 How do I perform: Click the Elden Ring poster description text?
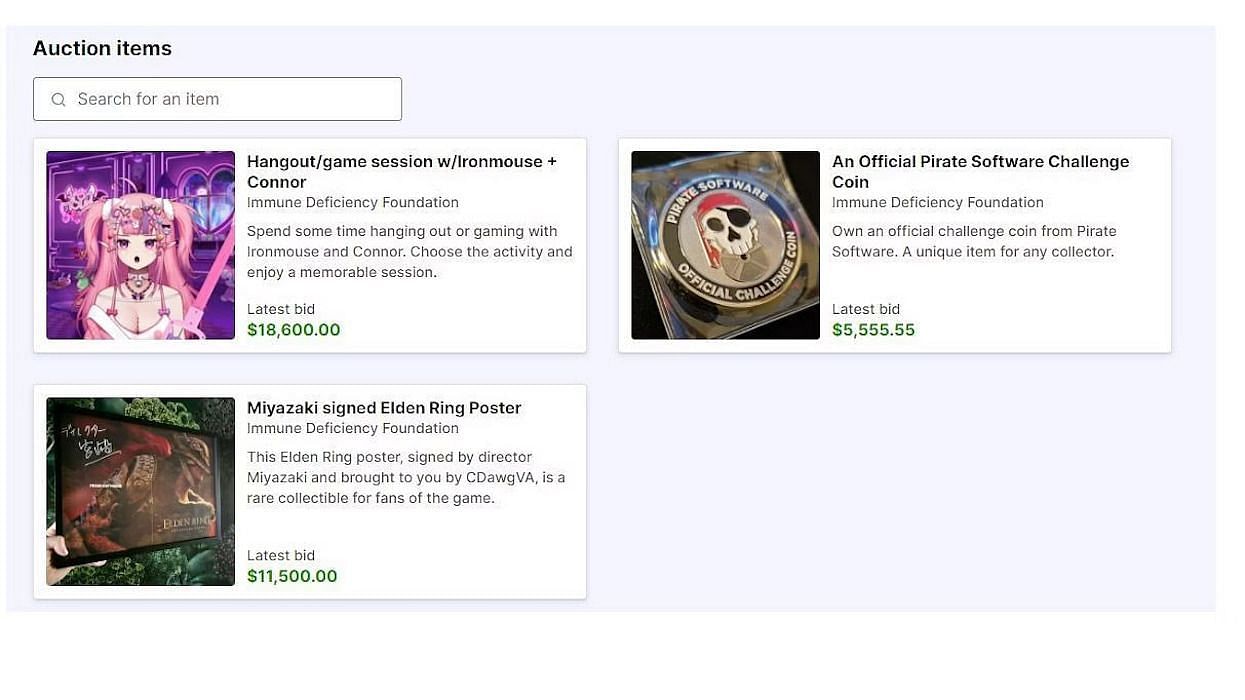click(405, 477)
